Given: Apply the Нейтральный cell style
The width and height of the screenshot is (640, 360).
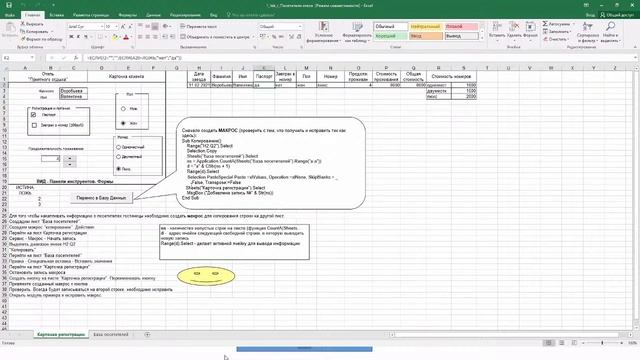Looking at the screenshot, I should tap(425, 27).
